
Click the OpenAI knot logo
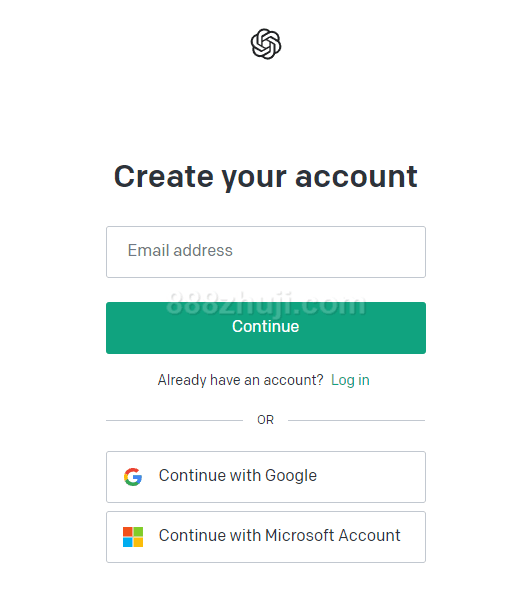[x=266, y=44]
